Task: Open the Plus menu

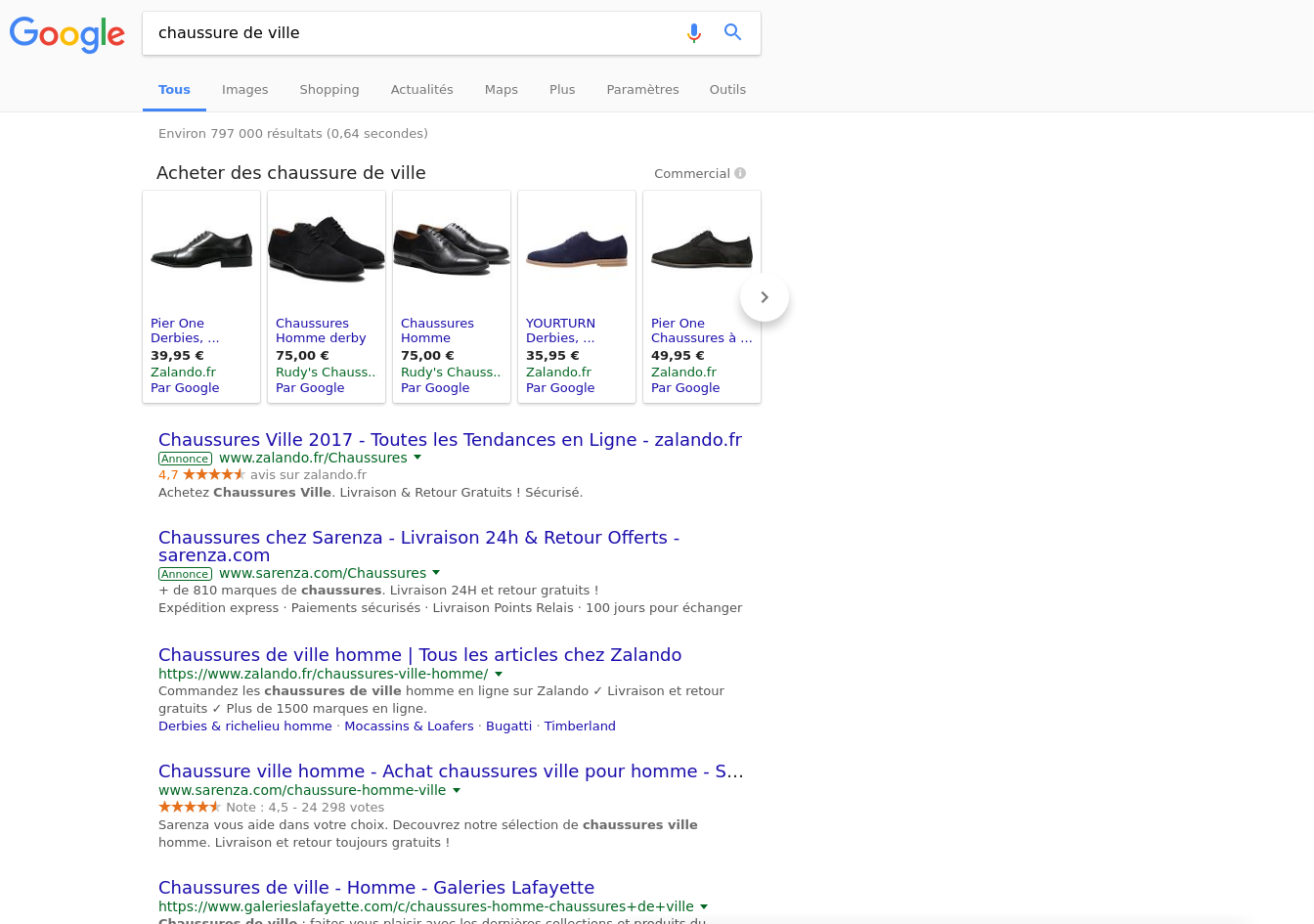Action: [x=562, y=90]
